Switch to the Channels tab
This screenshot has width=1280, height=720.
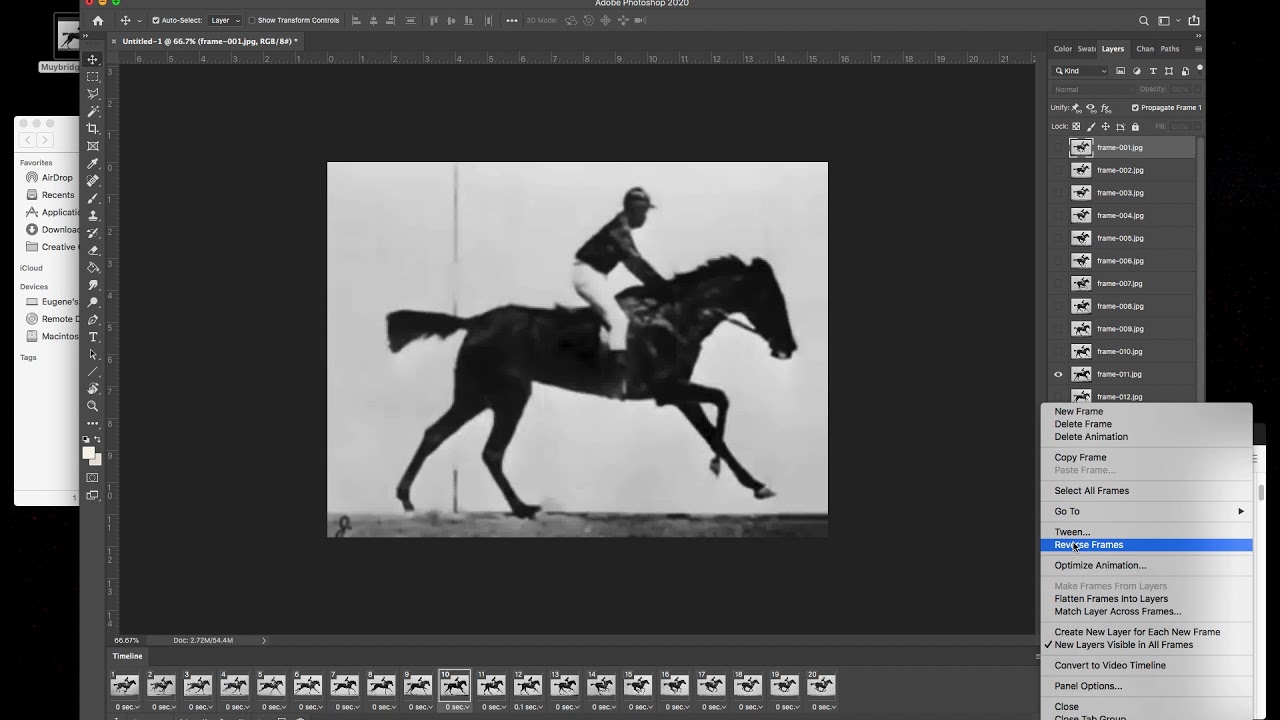1145,49
